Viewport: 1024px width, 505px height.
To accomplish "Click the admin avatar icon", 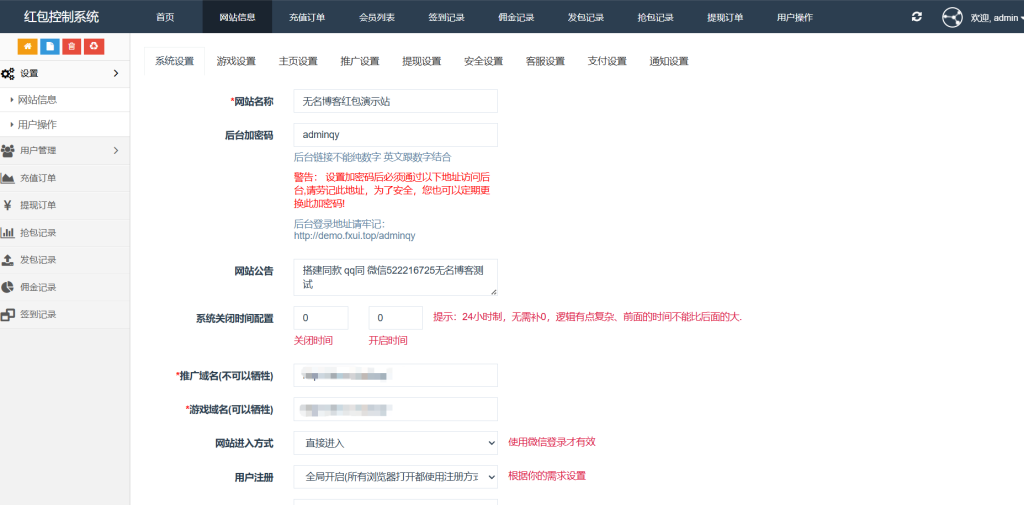I will tap(952, 17).
